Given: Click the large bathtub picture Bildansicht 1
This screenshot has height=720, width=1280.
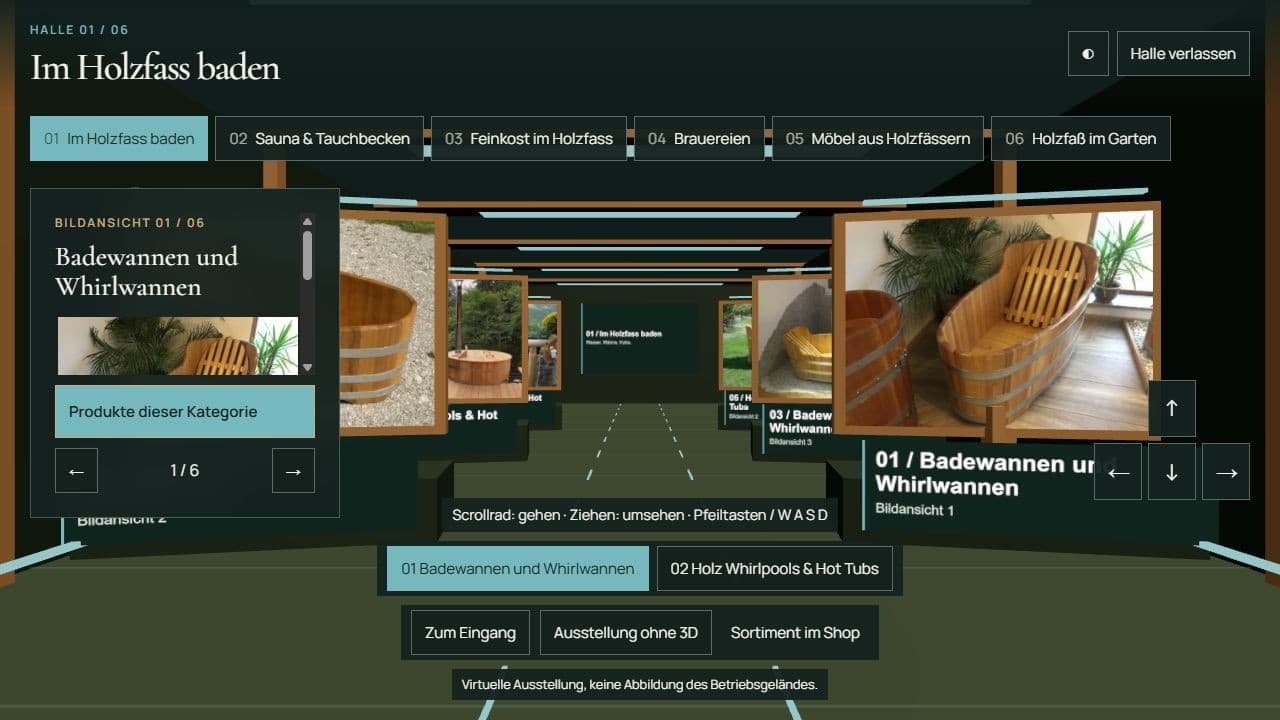Looking at the screenshot, I should coord(997,320).
